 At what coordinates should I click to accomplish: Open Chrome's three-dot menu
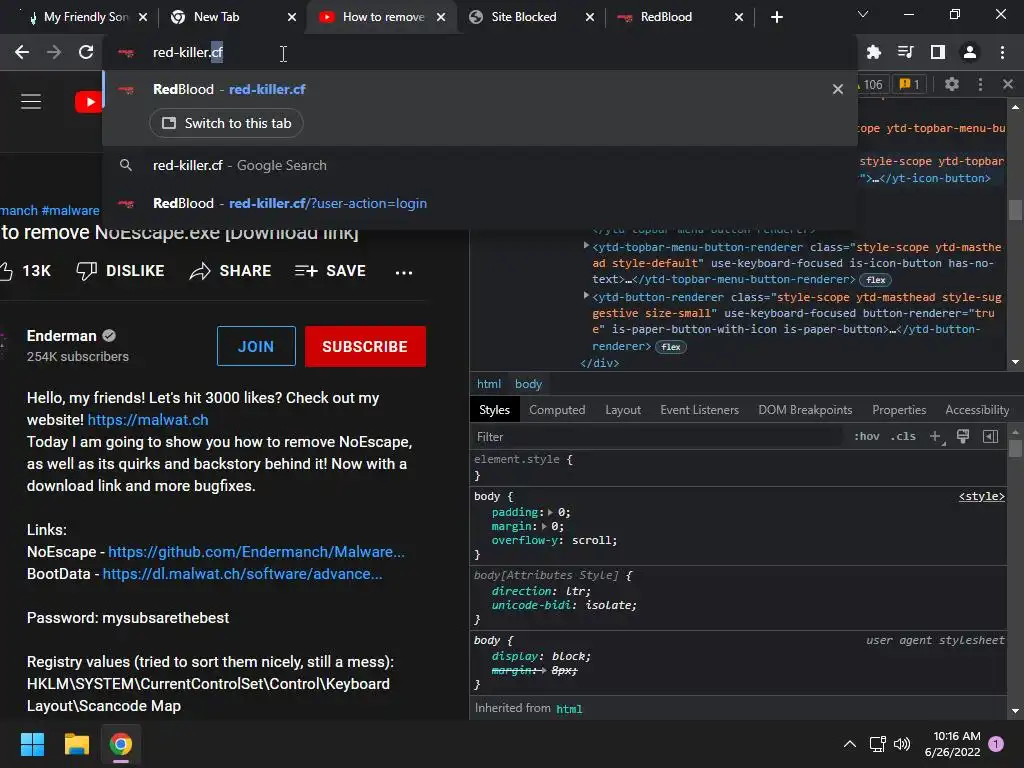click(1002, 52)
